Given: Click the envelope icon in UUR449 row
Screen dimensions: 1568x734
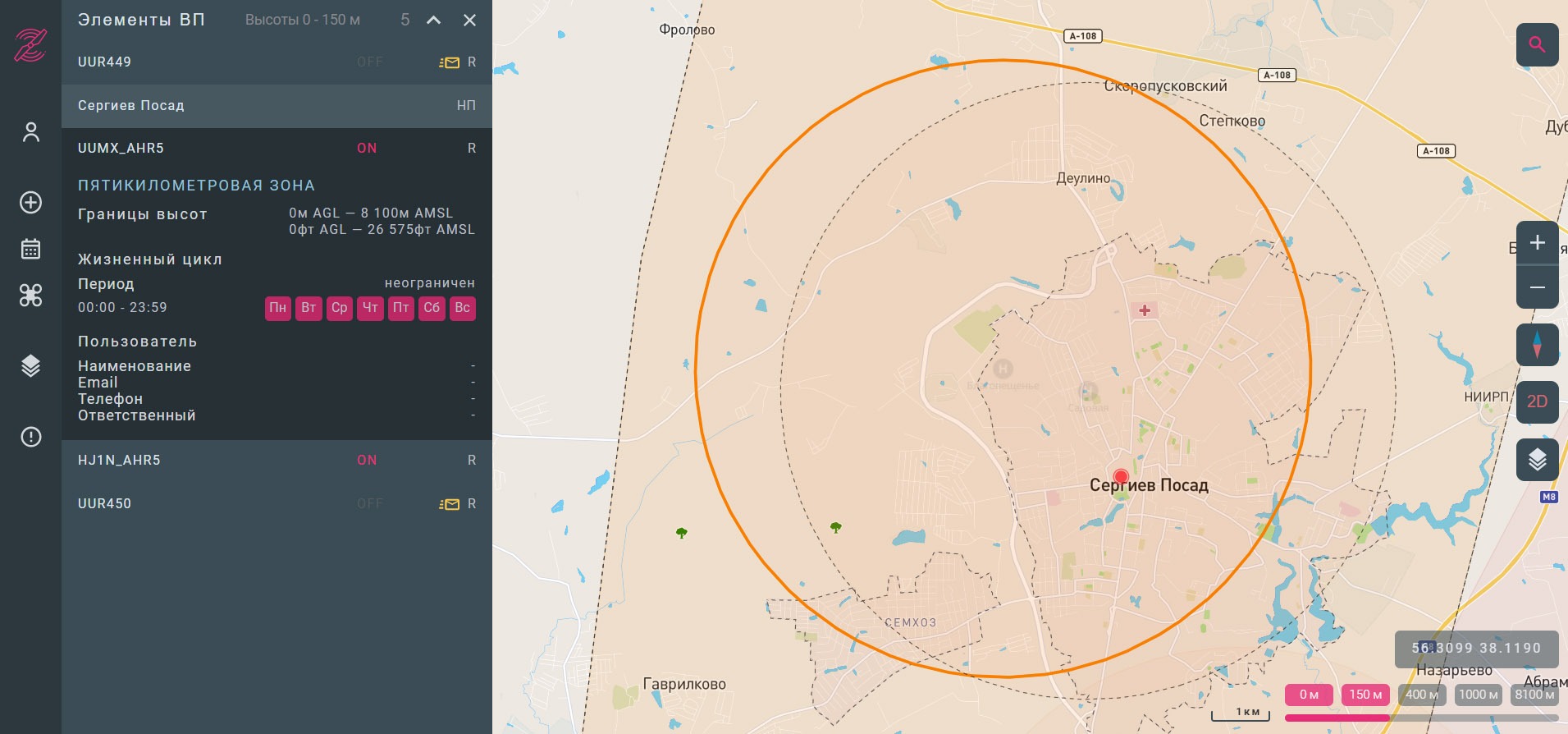Looking at the screenshot, I should (450, 62).
